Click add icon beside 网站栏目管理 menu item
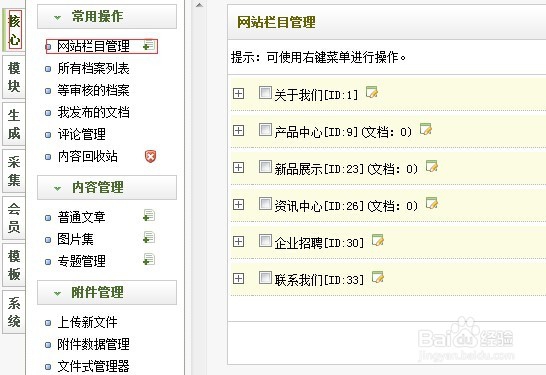The image size is (546, 375). [149, 46]
